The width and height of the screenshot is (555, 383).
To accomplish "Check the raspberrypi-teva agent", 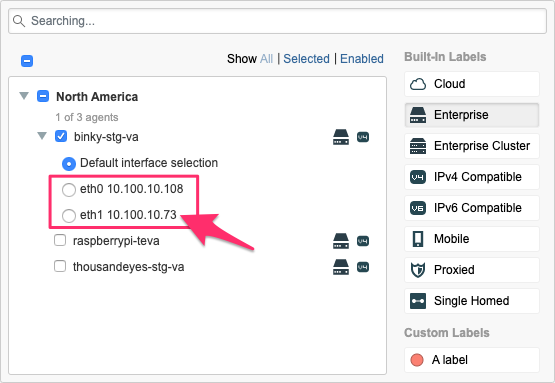I will click(60, 240).
